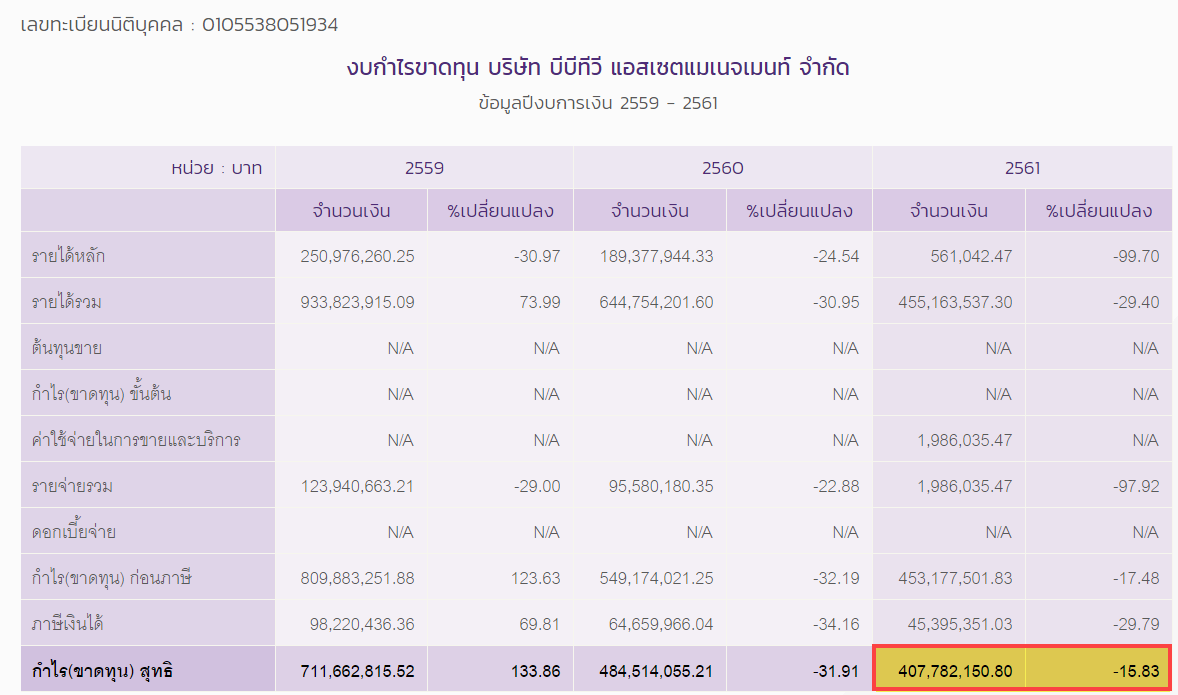Select the 2559 year column header
Screen dimensions: 1178x695
[x=424, y=168]
